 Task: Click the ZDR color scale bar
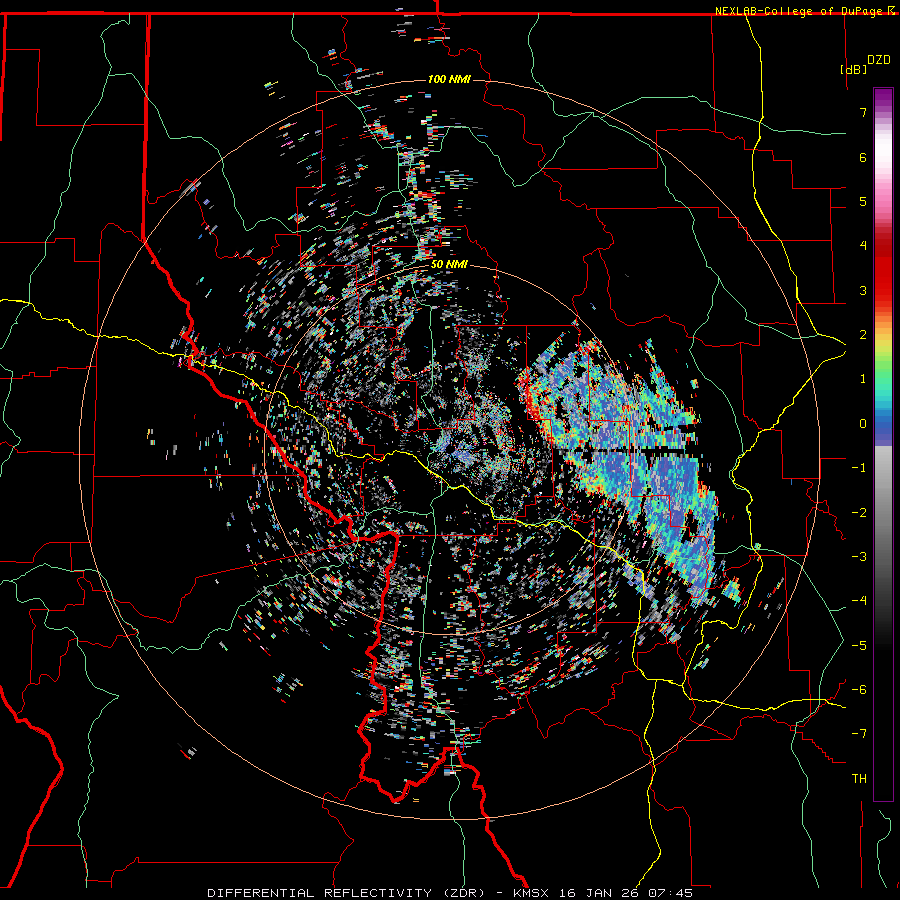click(x=883, y=444)
